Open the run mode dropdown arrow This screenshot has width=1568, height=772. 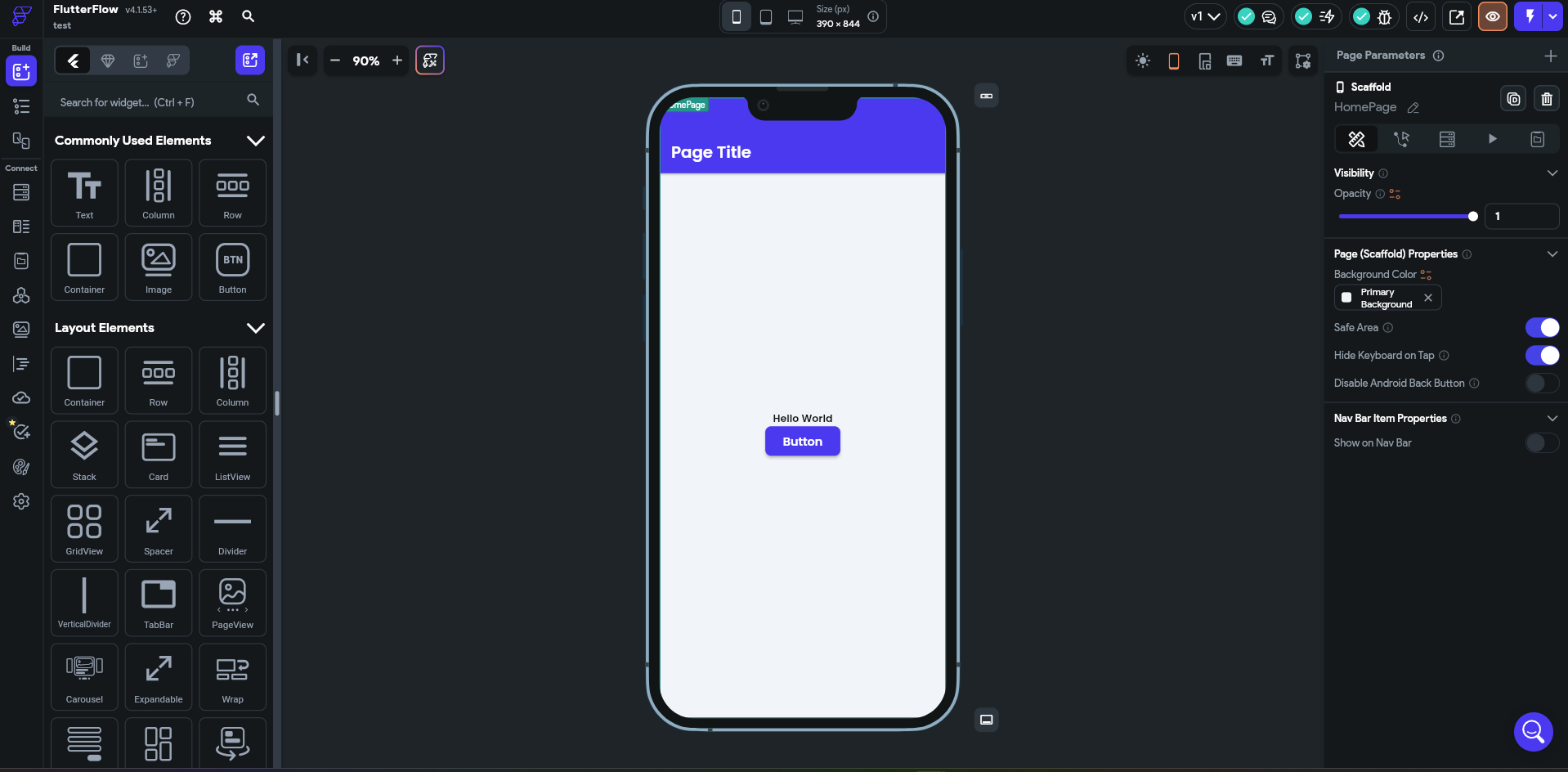coord(1552,16)
